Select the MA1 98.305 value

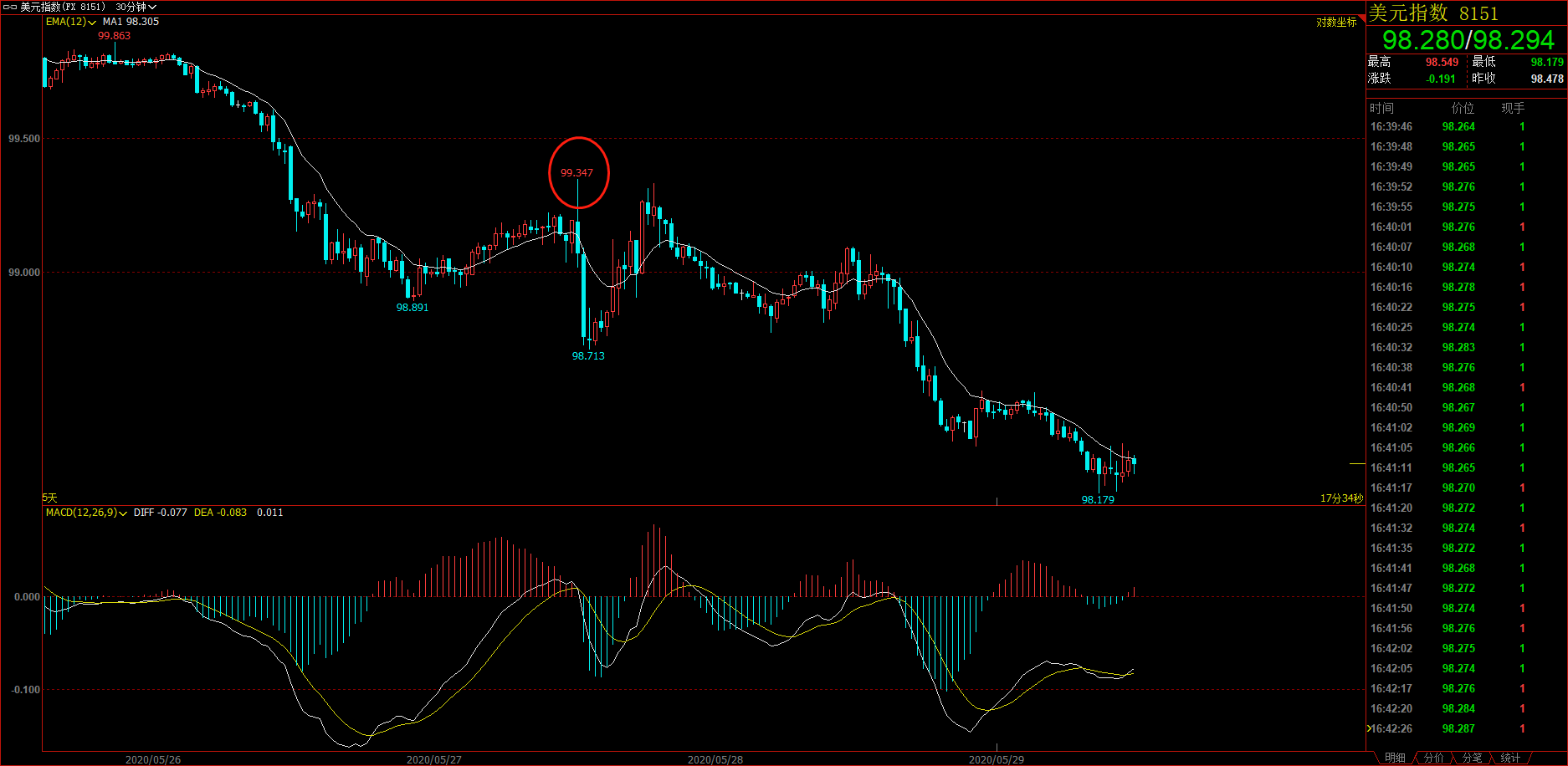[131, 22]
